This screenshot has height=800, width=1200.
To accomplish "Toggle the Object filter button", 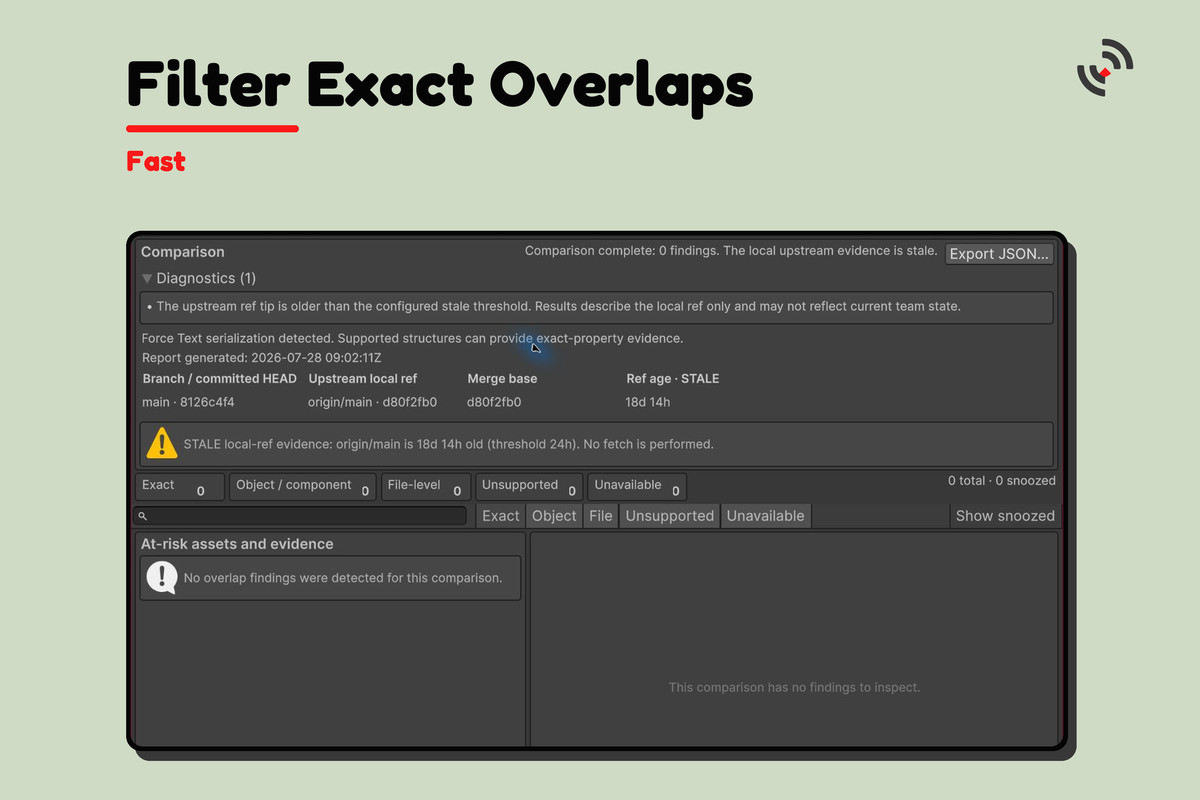I will (x=554, y=516).
